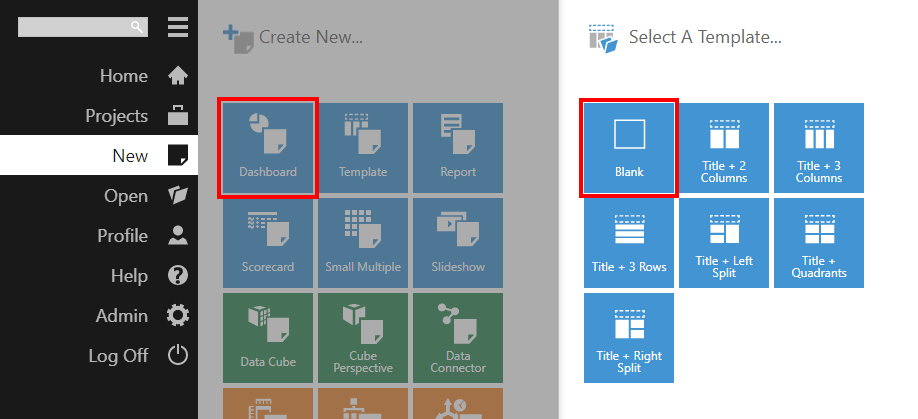This screenshot has width=918, height=419.
Task: Go to Home in sidebar
Action: (123, 76)
